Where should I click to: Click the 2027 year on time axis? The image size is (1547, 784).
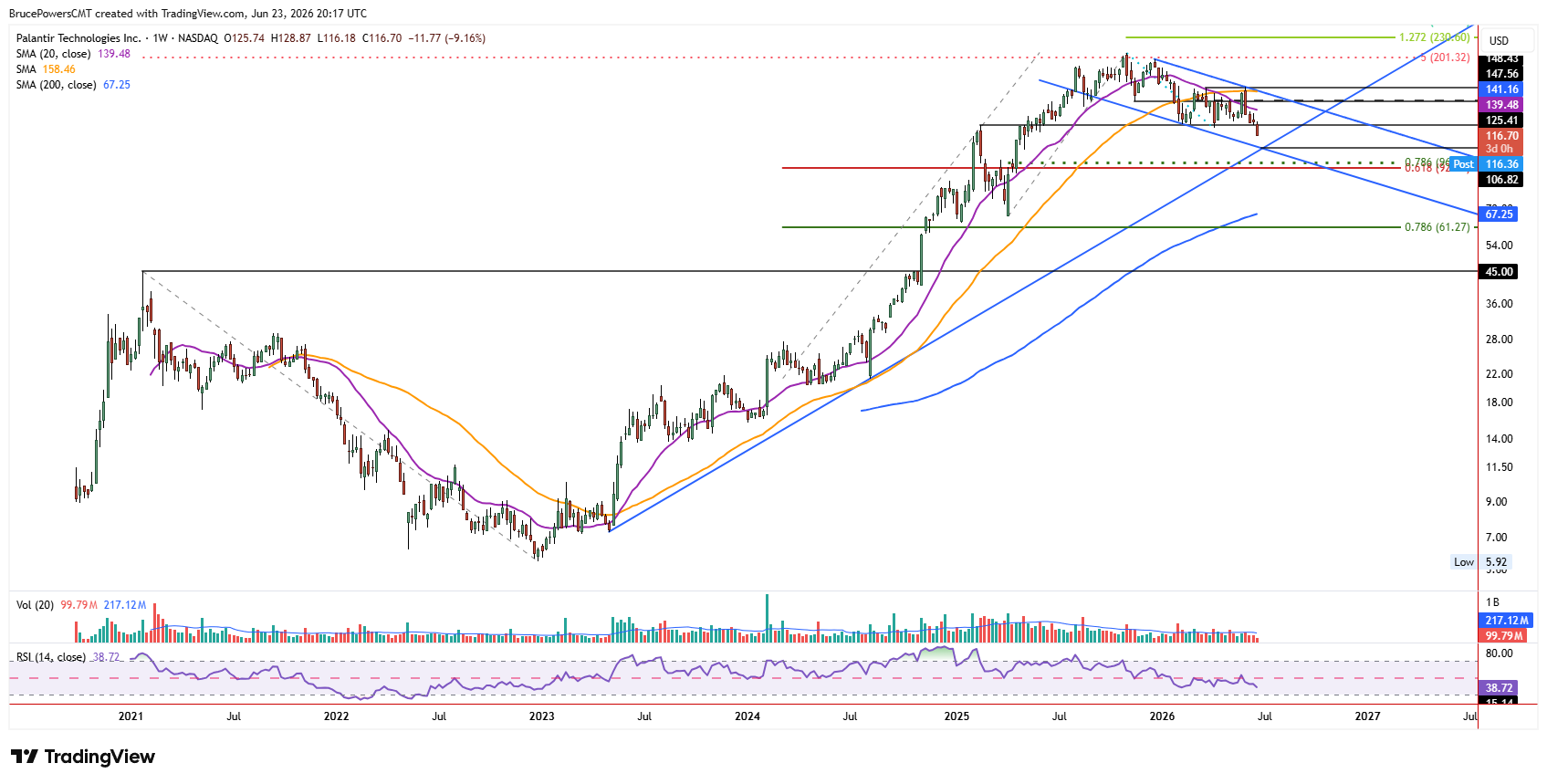[1367, 716]
